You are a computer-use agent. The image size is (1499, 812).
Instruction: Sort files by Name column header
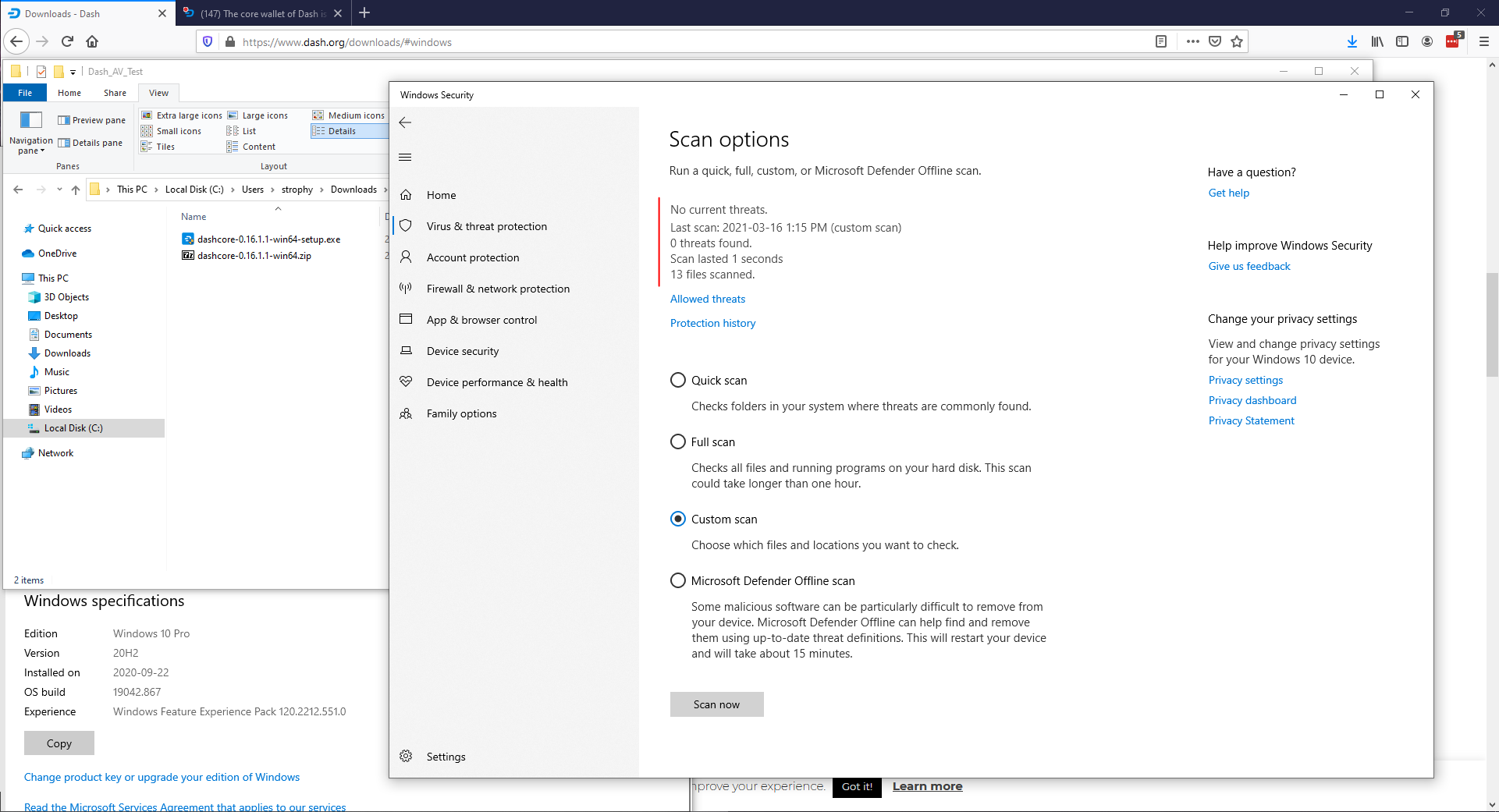(x=194, y=217)
